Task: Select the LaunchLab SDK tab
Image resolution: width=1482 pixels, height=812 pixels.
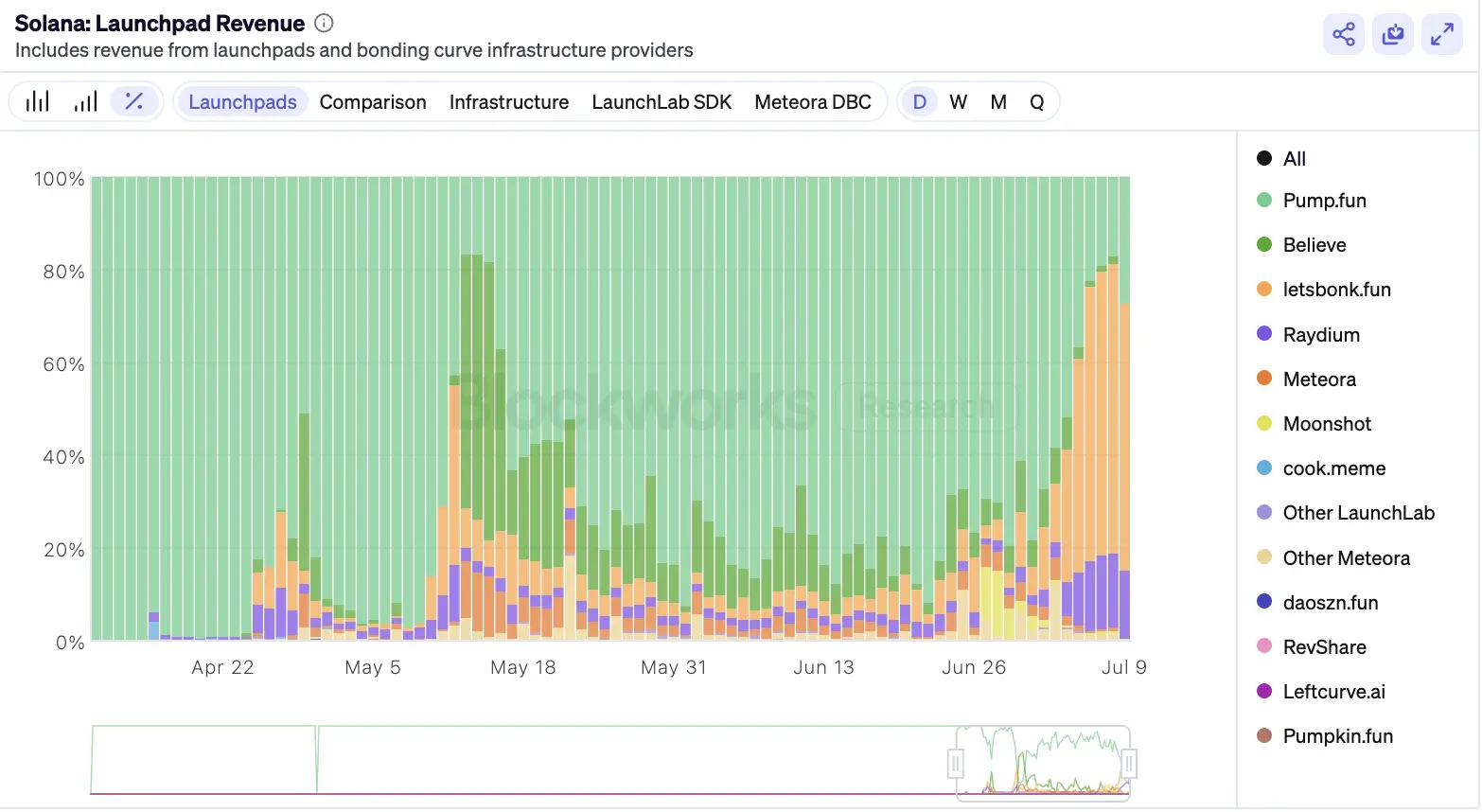Action: pyautogui.click(x=661, y=102)
